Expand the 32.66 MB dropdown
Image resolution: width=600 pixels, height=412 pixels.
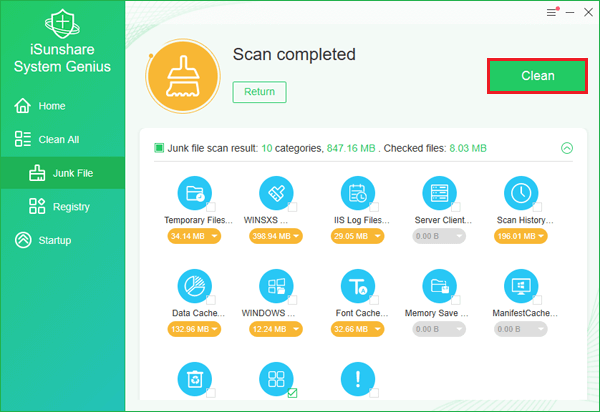point(357,329)
